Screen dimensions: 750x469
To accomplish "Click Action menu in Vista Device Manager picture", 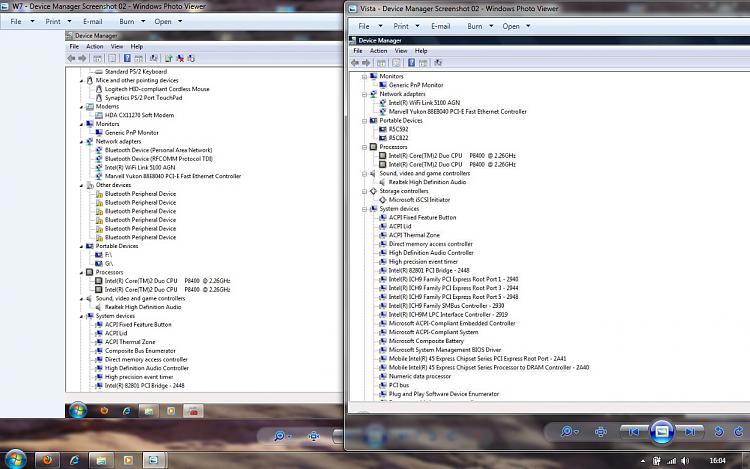I will coord(378,51).
